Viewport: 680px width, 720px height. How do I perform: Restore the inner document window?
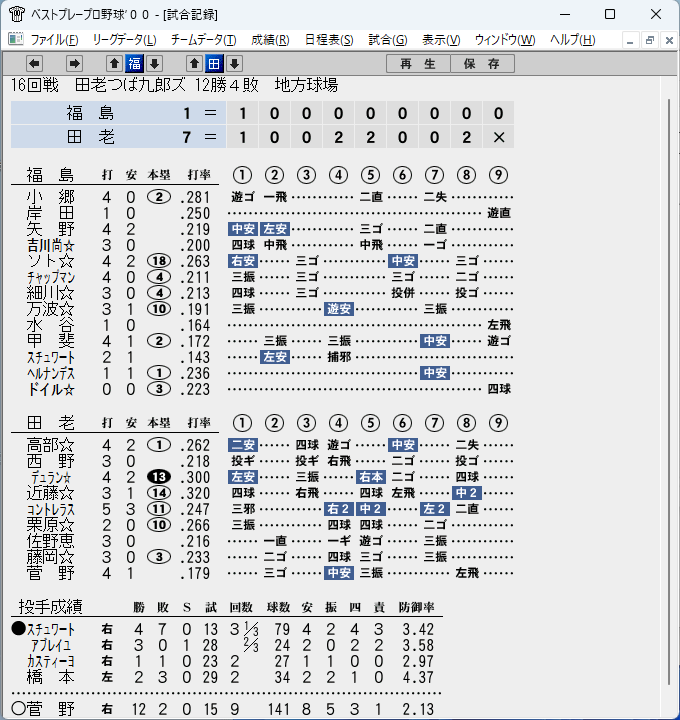(x=649, y=40)
